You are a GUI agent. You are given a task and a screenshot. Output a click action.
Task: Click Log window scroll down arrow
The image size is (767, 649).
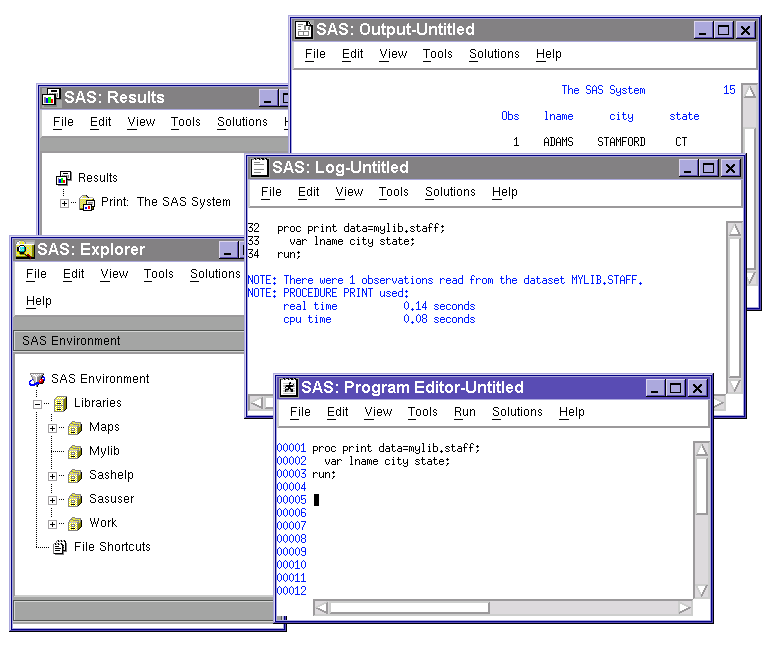734,386
